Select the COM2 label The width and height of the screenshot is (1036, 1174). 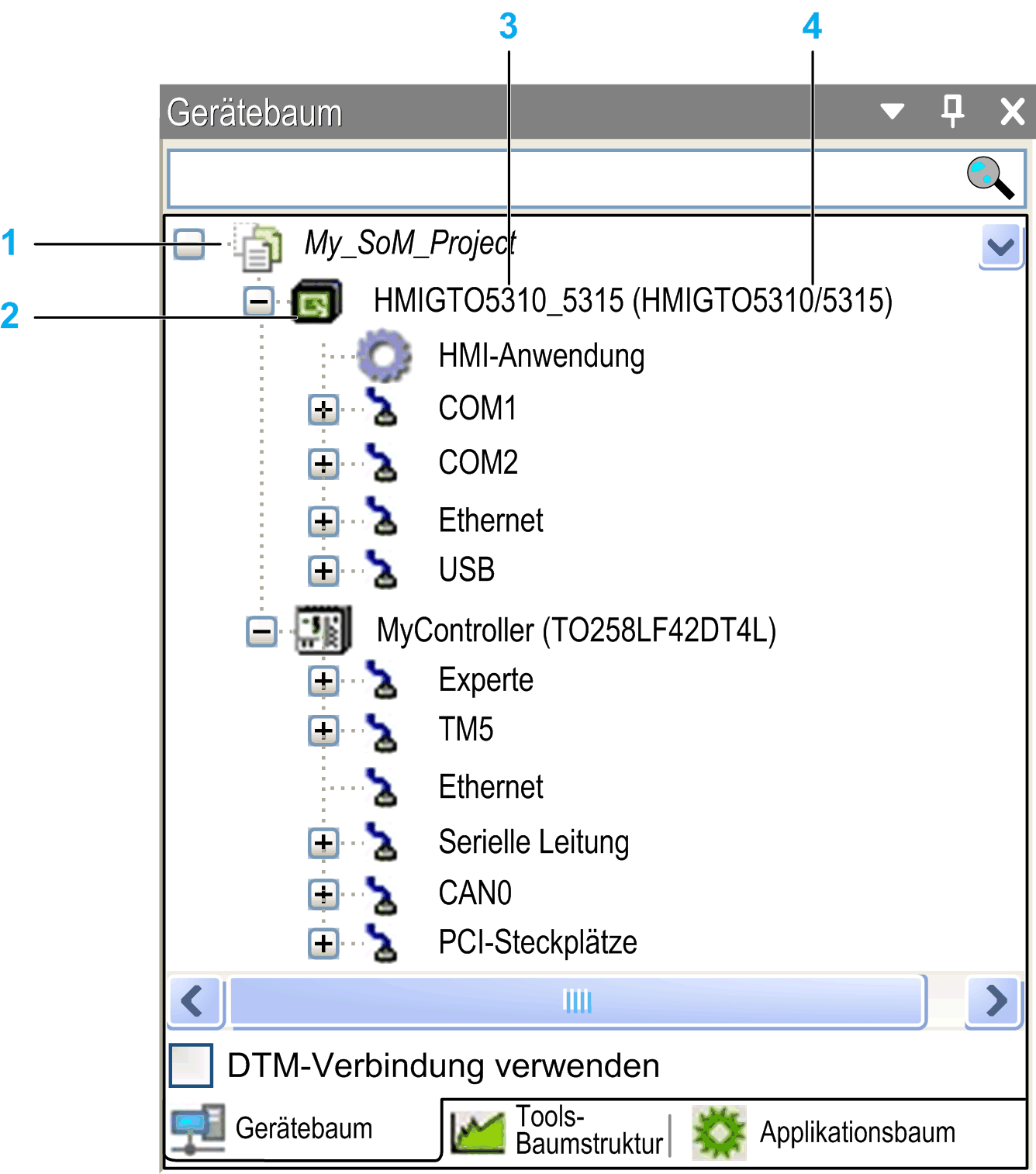pyautogui.click(x=478, y=463)
